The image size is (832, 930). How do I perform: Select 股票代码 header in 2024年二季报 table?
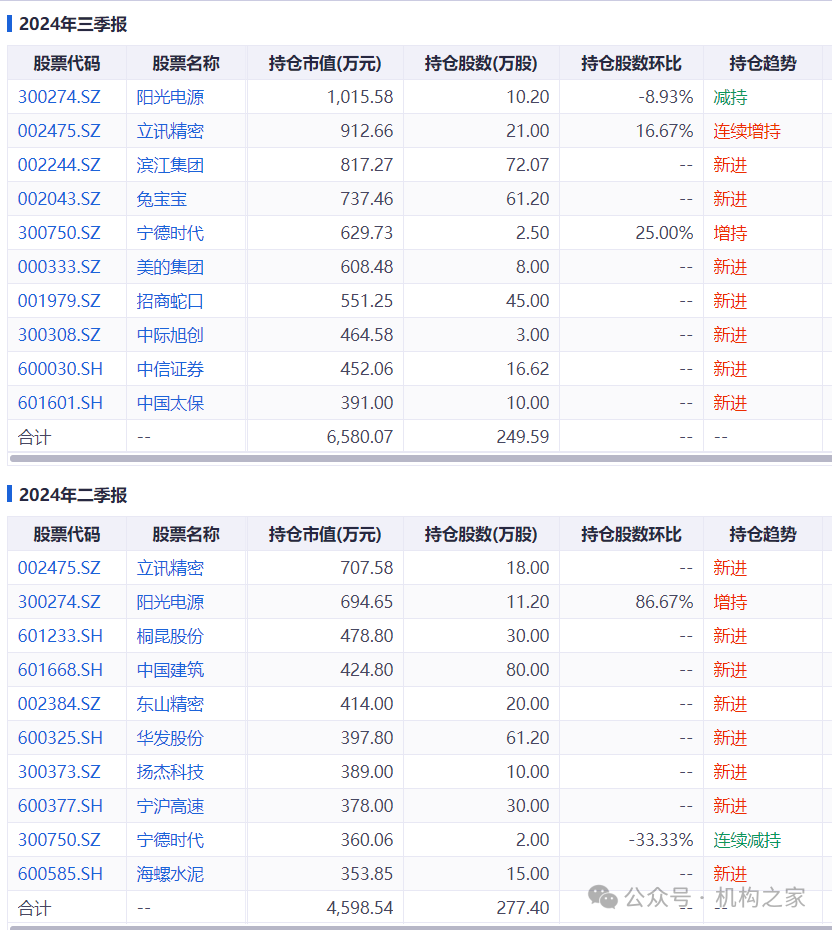pyautogui.click(x=67, y=534)
